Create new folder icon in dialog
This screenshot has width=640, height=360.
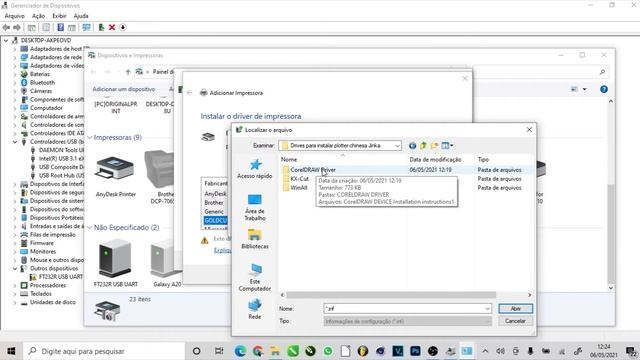434,145
